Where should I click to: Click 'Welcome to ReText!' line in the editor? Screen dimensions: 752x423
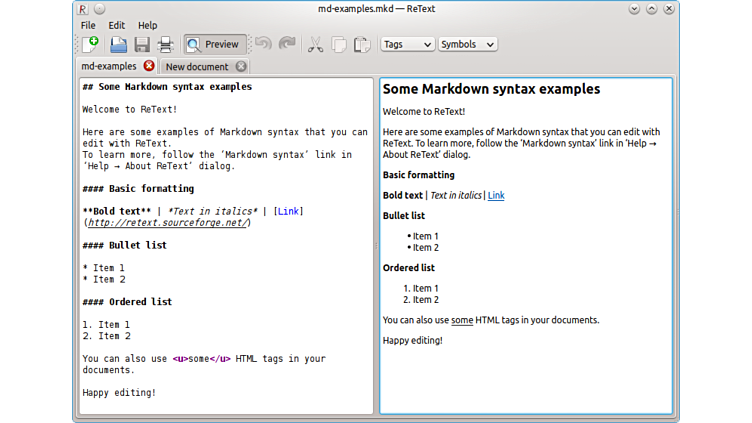[x=129, y=109]
